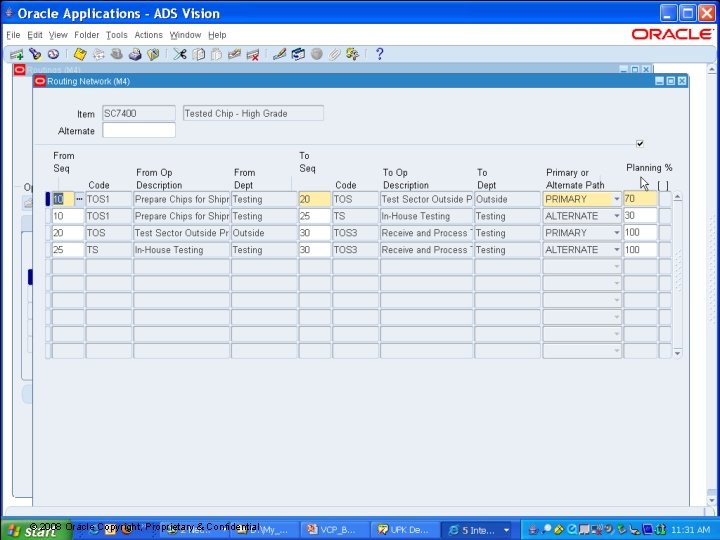Open the path dropdown in the first empty row
This screenshot has width=720, height=540.
pyautogui.click(x=617, y=267)
